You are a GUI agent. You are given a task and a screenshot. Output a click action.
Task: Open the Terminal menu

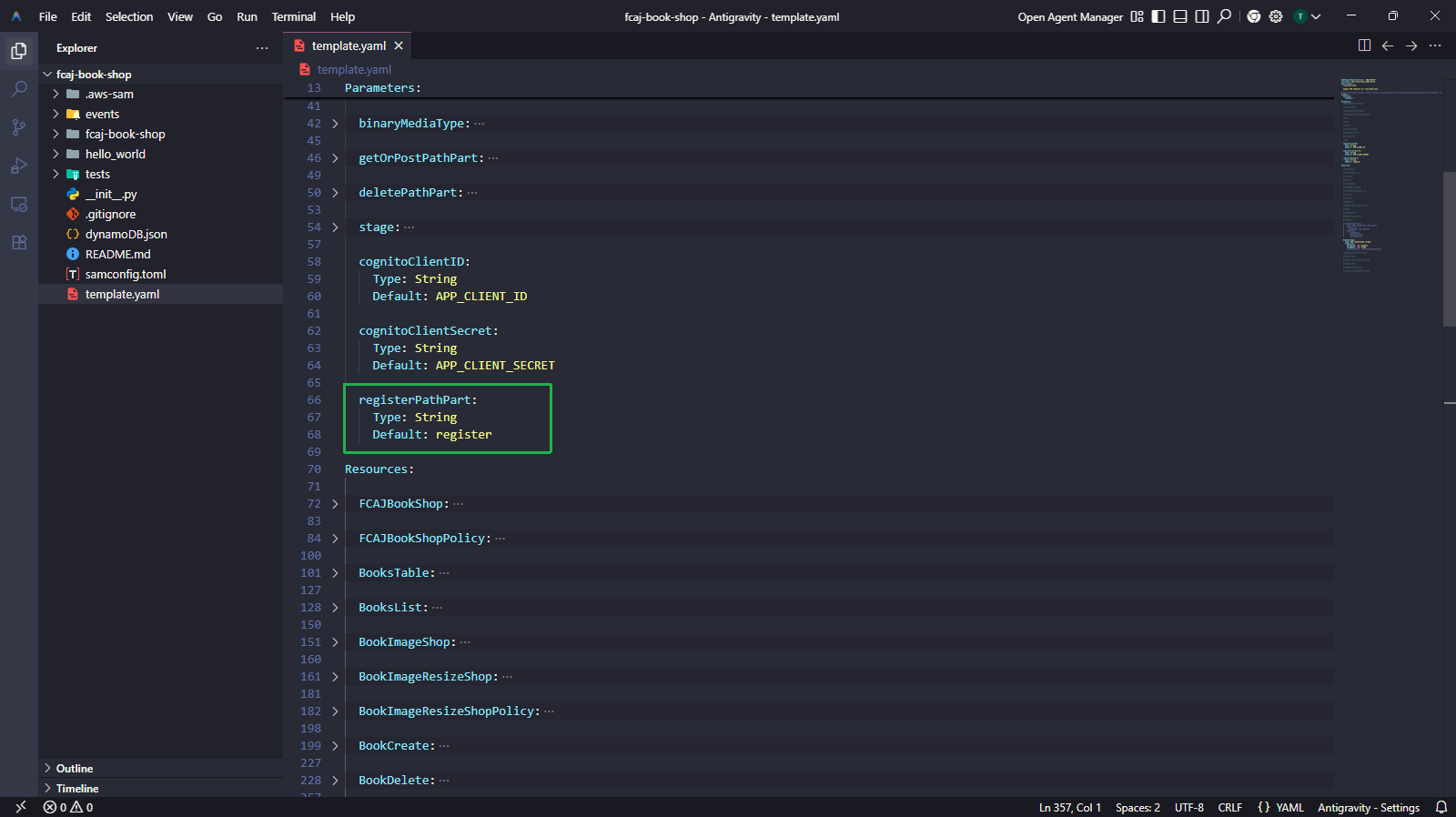294,16
